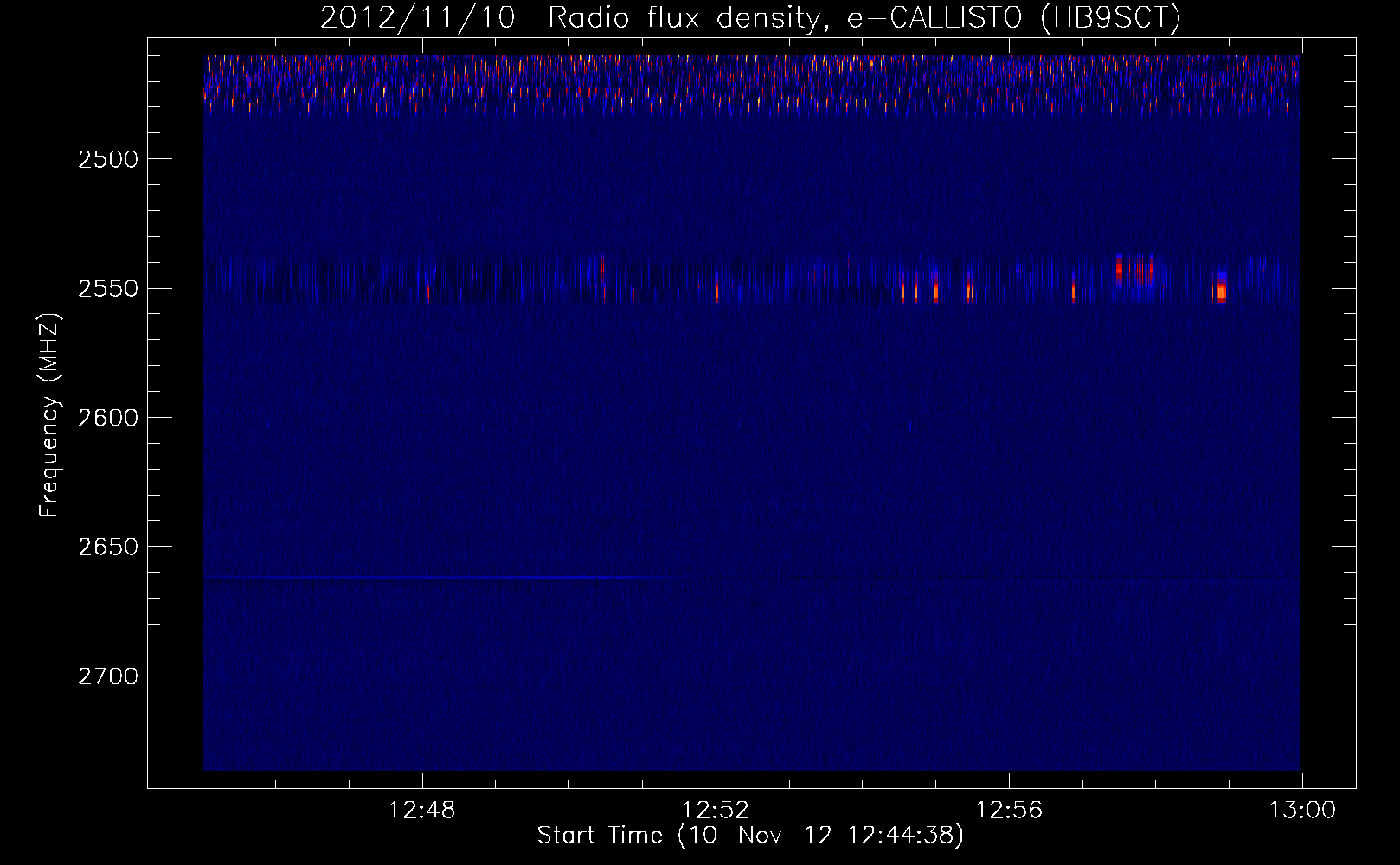
Task: Click the plot title 2012/11/10 Radio flux density
Action: 750,17
